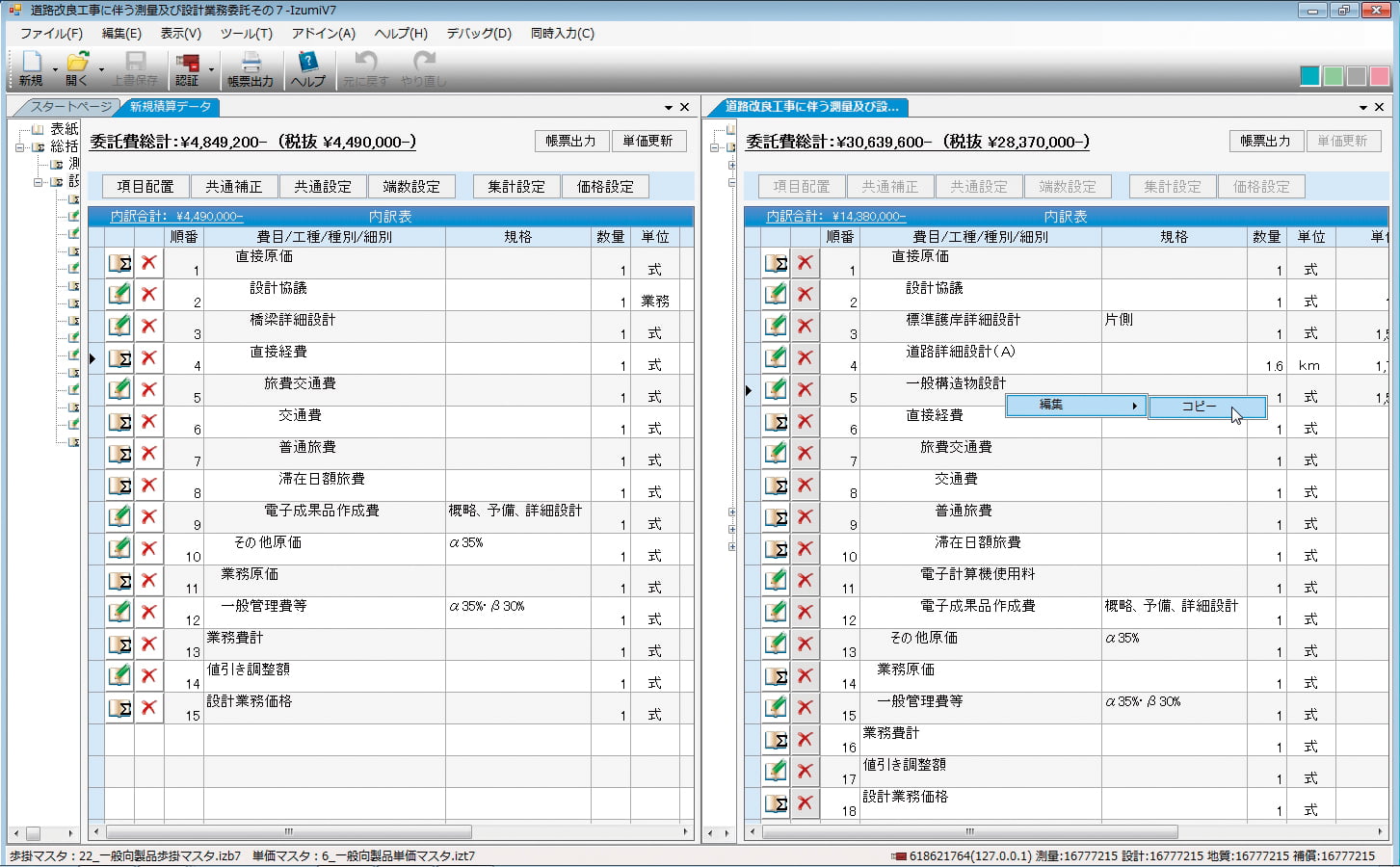Open the dropdown arrow beside 認証
This screenshot has width=1400, height=867.
[x=211, y=70]
